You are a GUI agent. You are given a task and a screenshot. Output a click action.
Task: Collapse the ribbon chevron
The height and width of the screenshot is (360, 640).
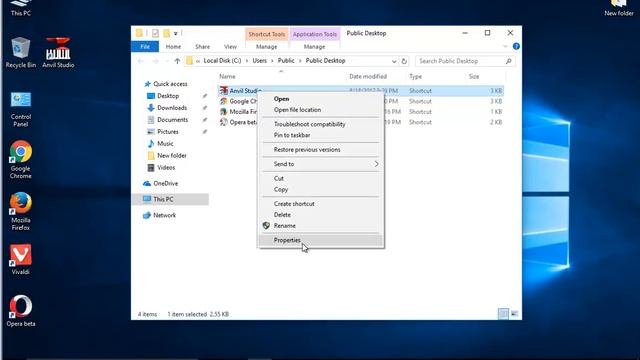tap(505, 47)
